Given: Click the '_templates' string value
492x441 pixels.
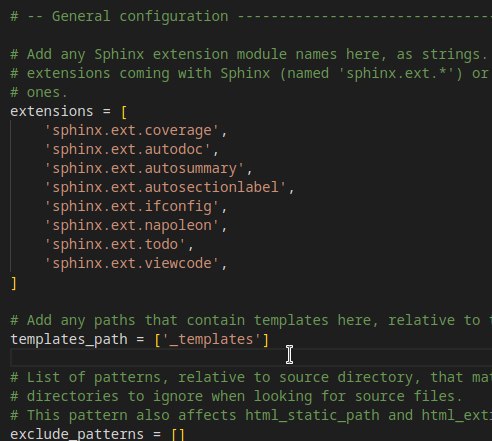Looking at the screenshot, I should point(212,340).
